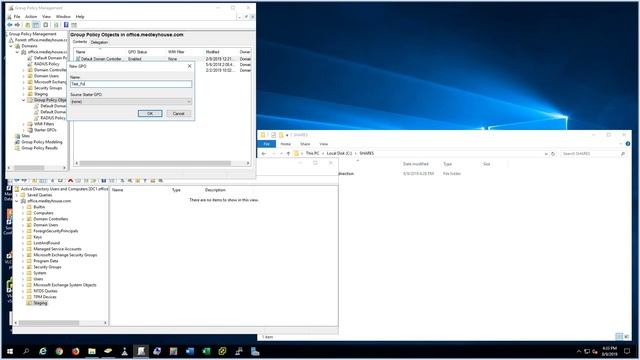Select Sites node in GPM tree
The height and width of the screenshot is (360, 640).
25,136
